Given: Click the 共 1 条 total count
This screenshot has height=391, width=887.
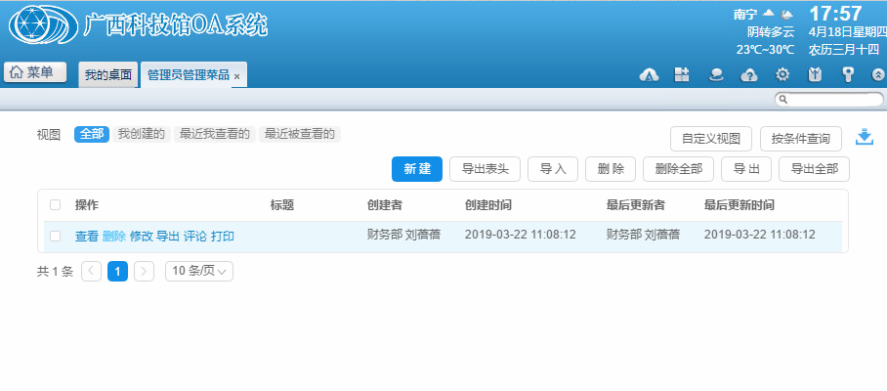Looking at the screenshot, I should (x=55, y=272).
